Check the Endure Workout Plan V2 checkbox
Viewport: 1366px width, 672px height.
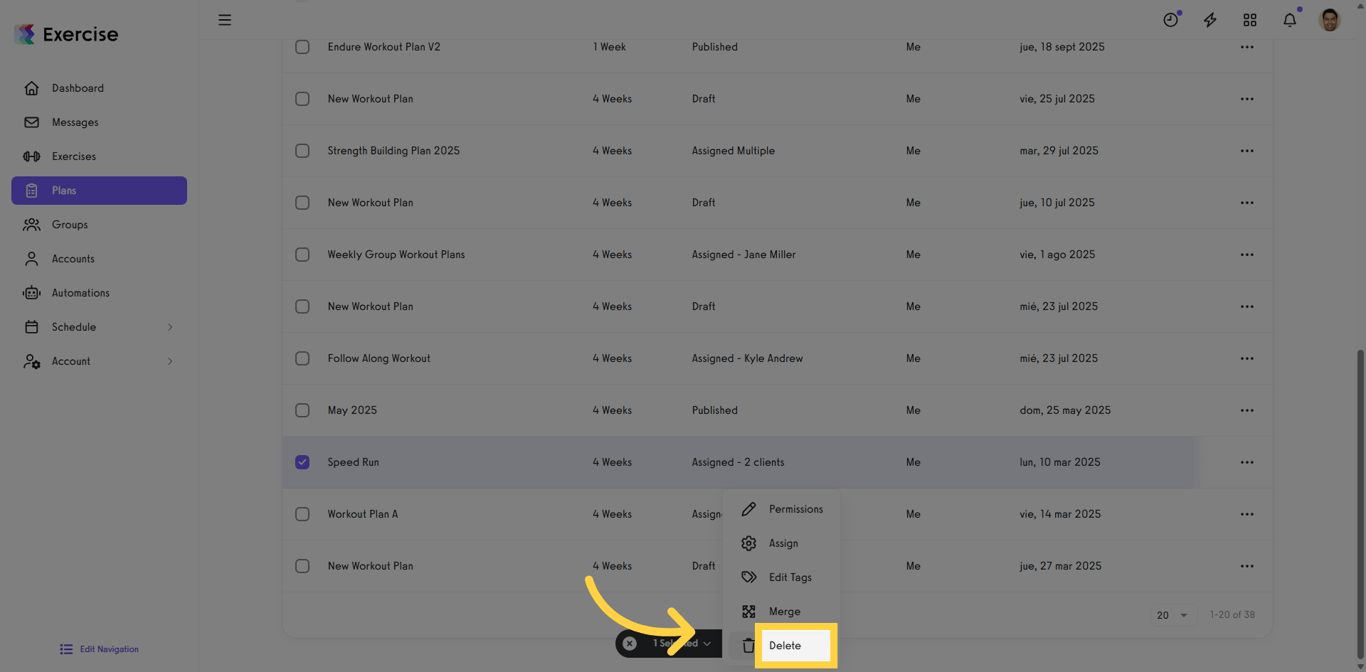[302, 47]
